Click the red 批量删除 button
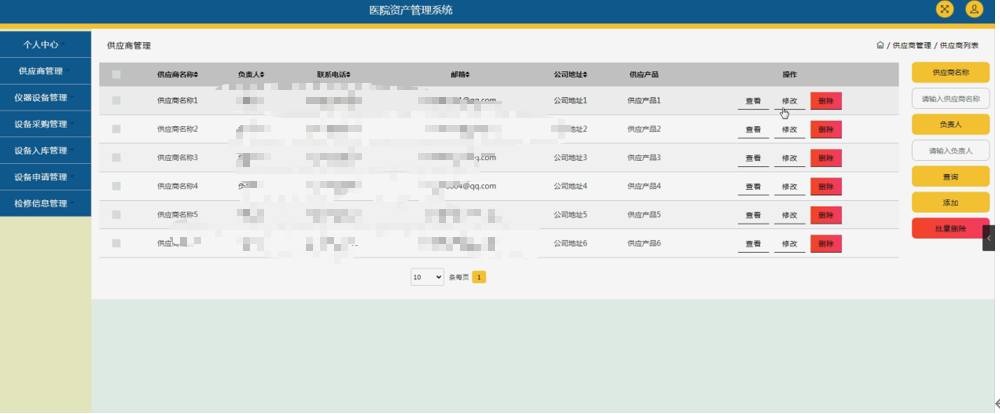Image resolution: width=1000 pixels, height=414 pixels. pos(950,228)
